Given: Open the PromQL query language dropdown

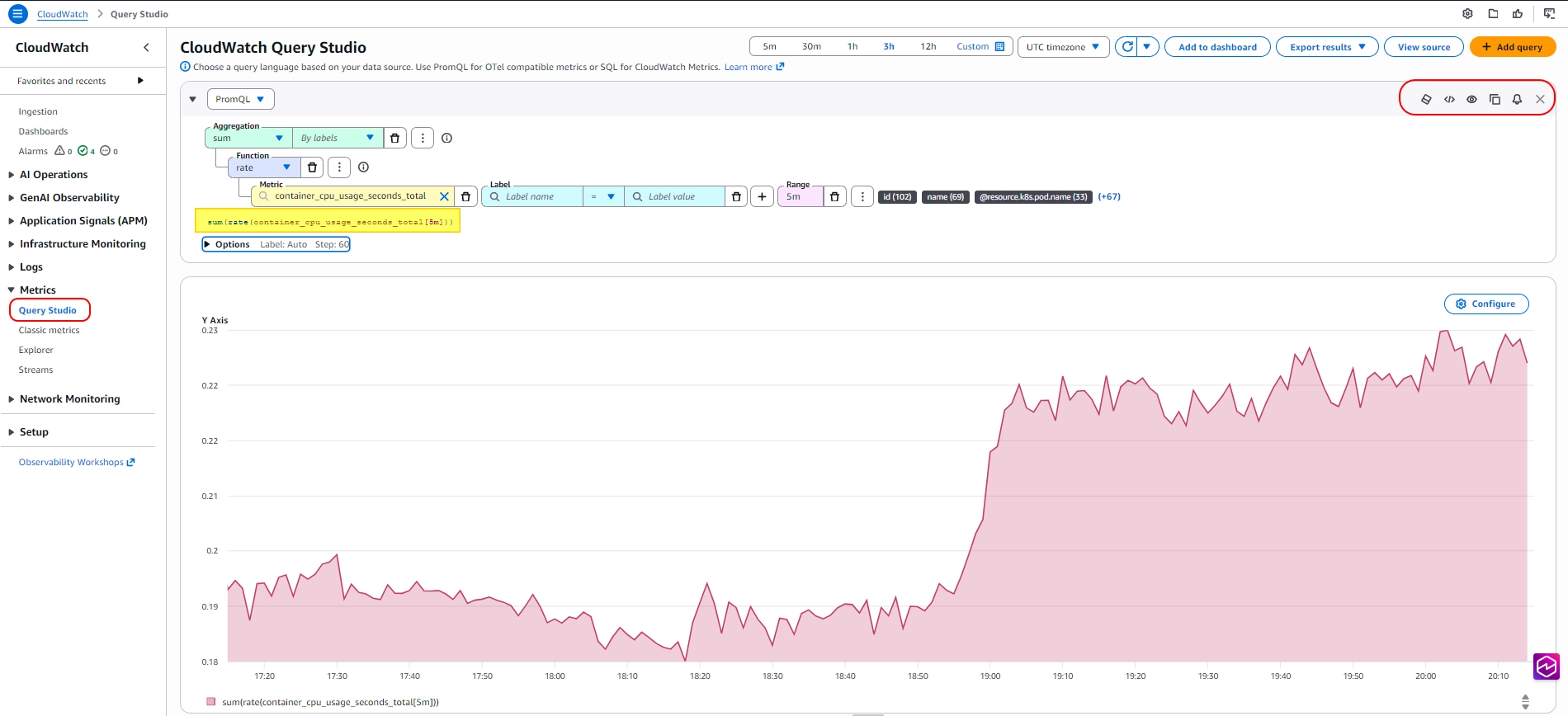Looking at the screenshot, I should (241, 99).
